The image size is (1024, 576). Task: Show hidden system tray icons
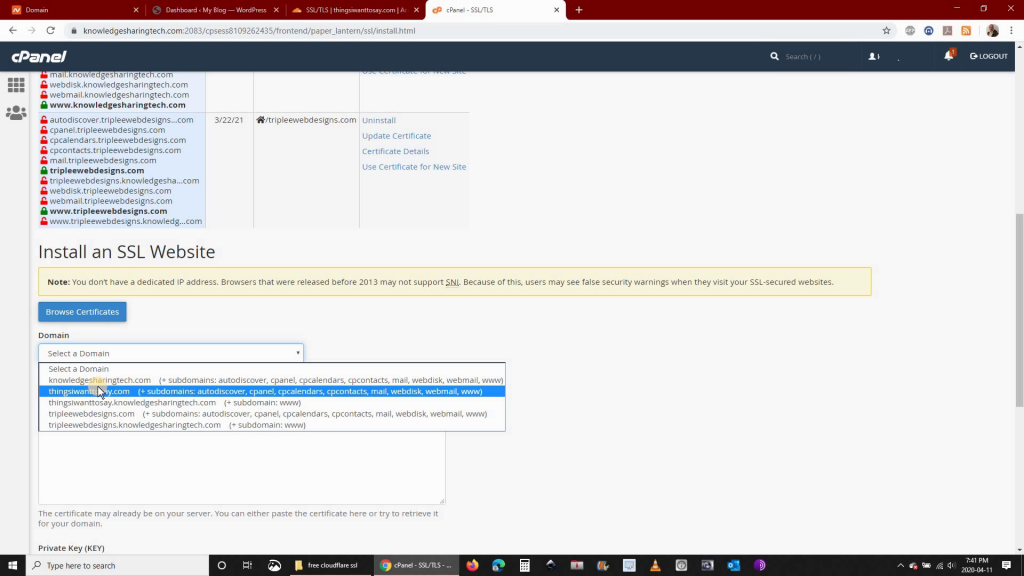coord(901,566)
